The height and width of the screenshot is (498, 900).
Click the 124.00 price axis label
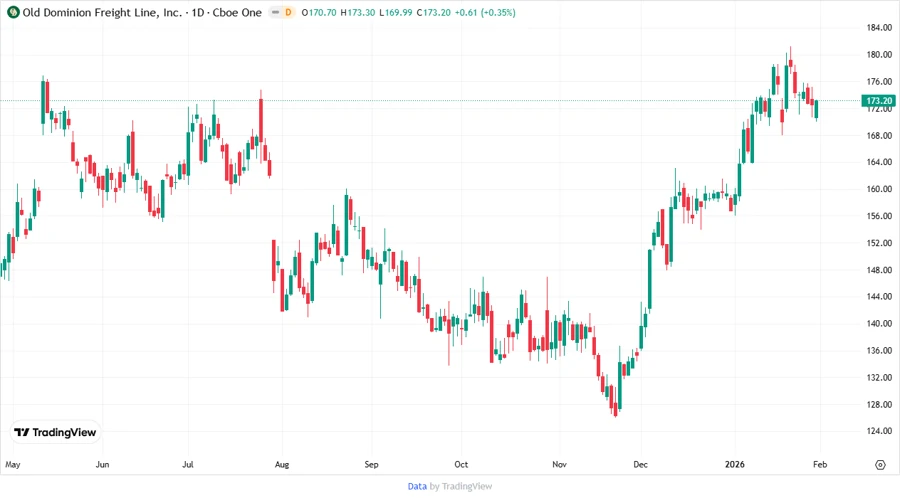pyautogui.click(x=879, y=431)
